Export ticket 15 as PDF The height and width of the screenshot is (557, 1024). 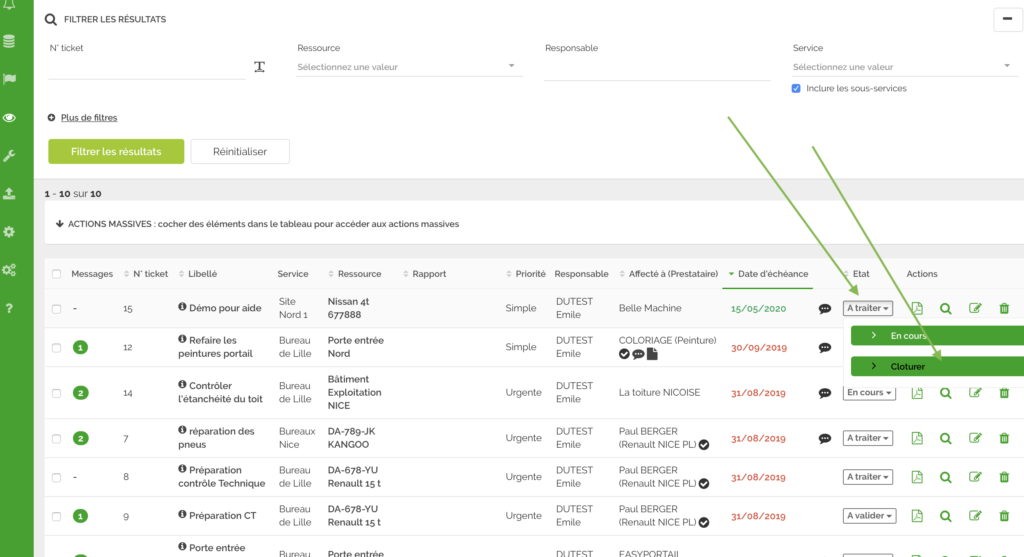(x=917, y=309)
